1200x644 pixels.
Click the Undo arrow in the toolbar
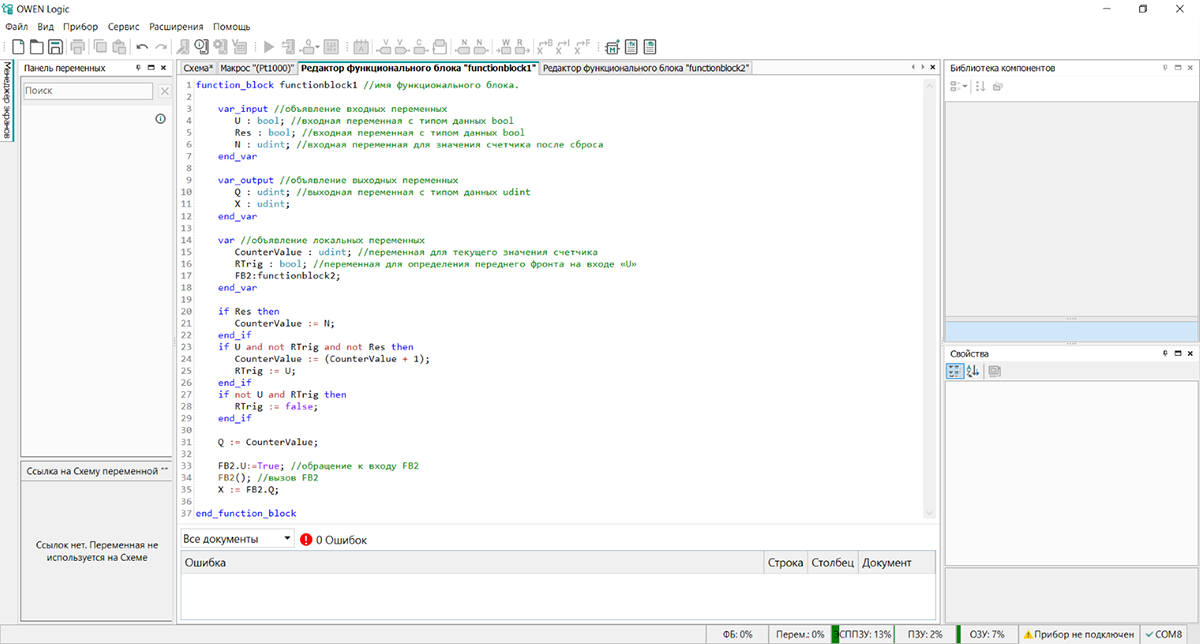[x=142, y=46]
